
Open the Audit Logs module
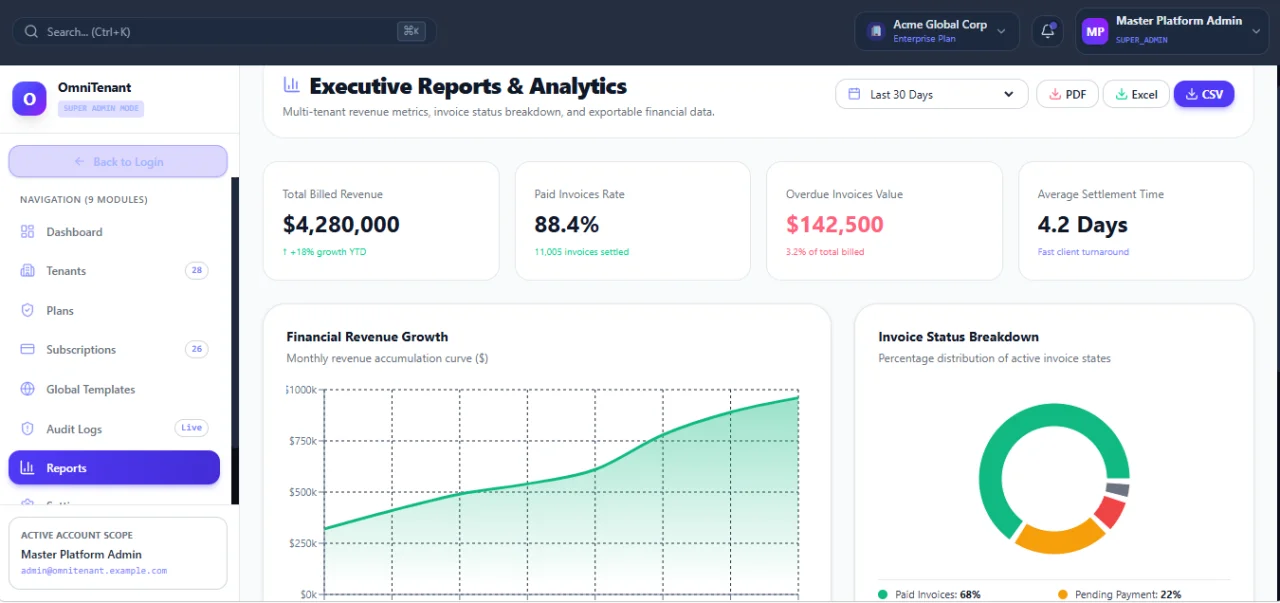[x=114, y=429]
